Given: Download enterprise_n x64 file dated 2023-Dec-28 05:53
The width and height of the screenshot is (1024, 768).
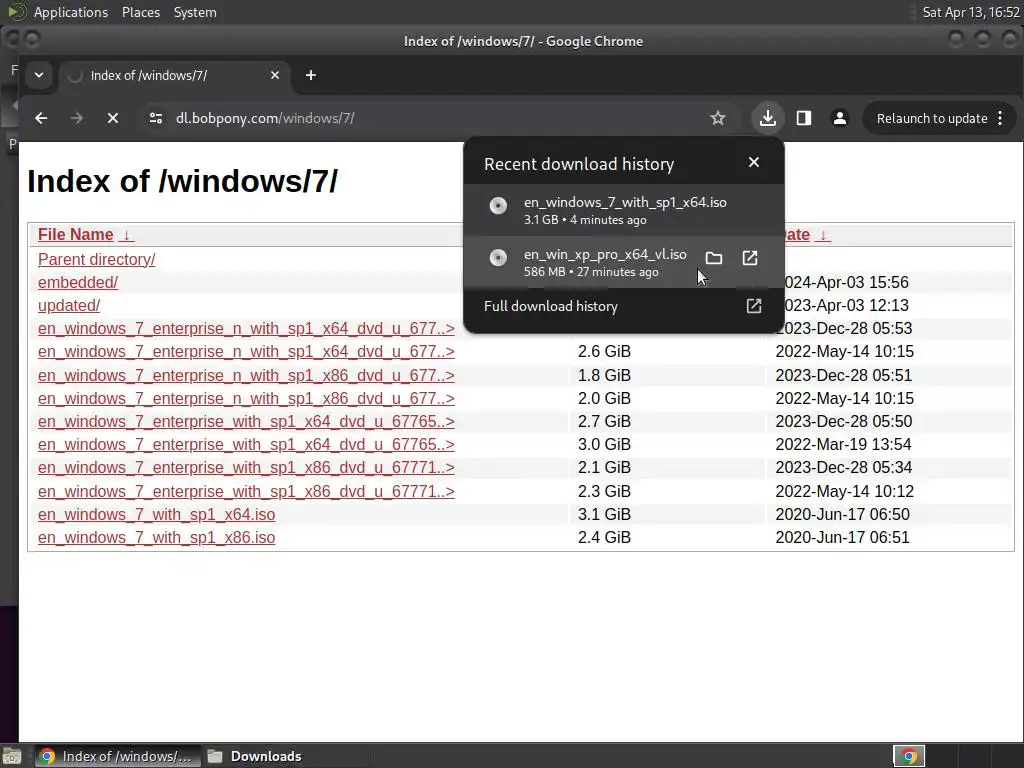Looking at the screenshot, I should pos(246,328).
